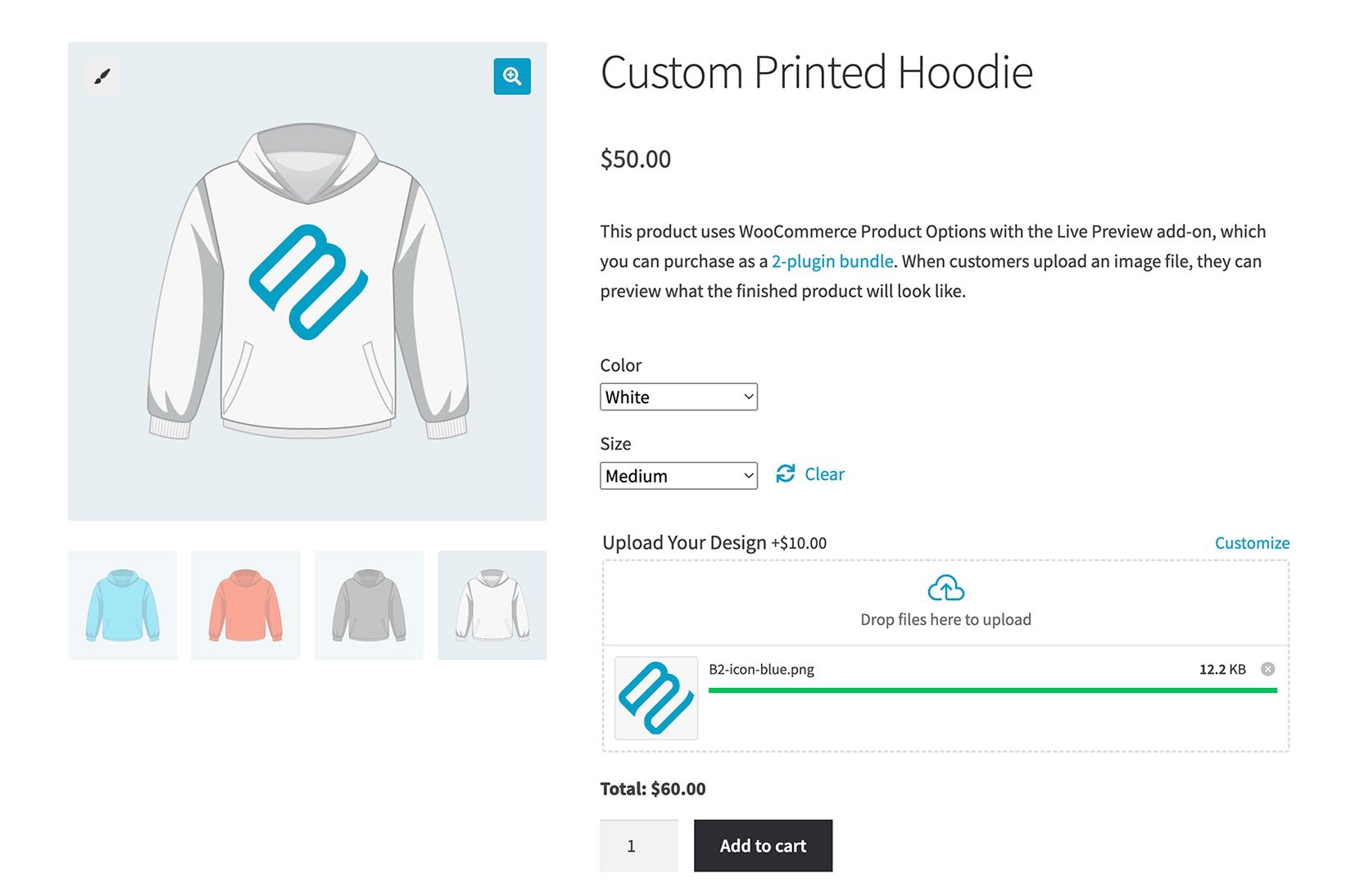This screenshot has height=896, width=1360.
Task: Click the refresh icon next to Clear
Action: pyautogui.click(x=785, y=473)
